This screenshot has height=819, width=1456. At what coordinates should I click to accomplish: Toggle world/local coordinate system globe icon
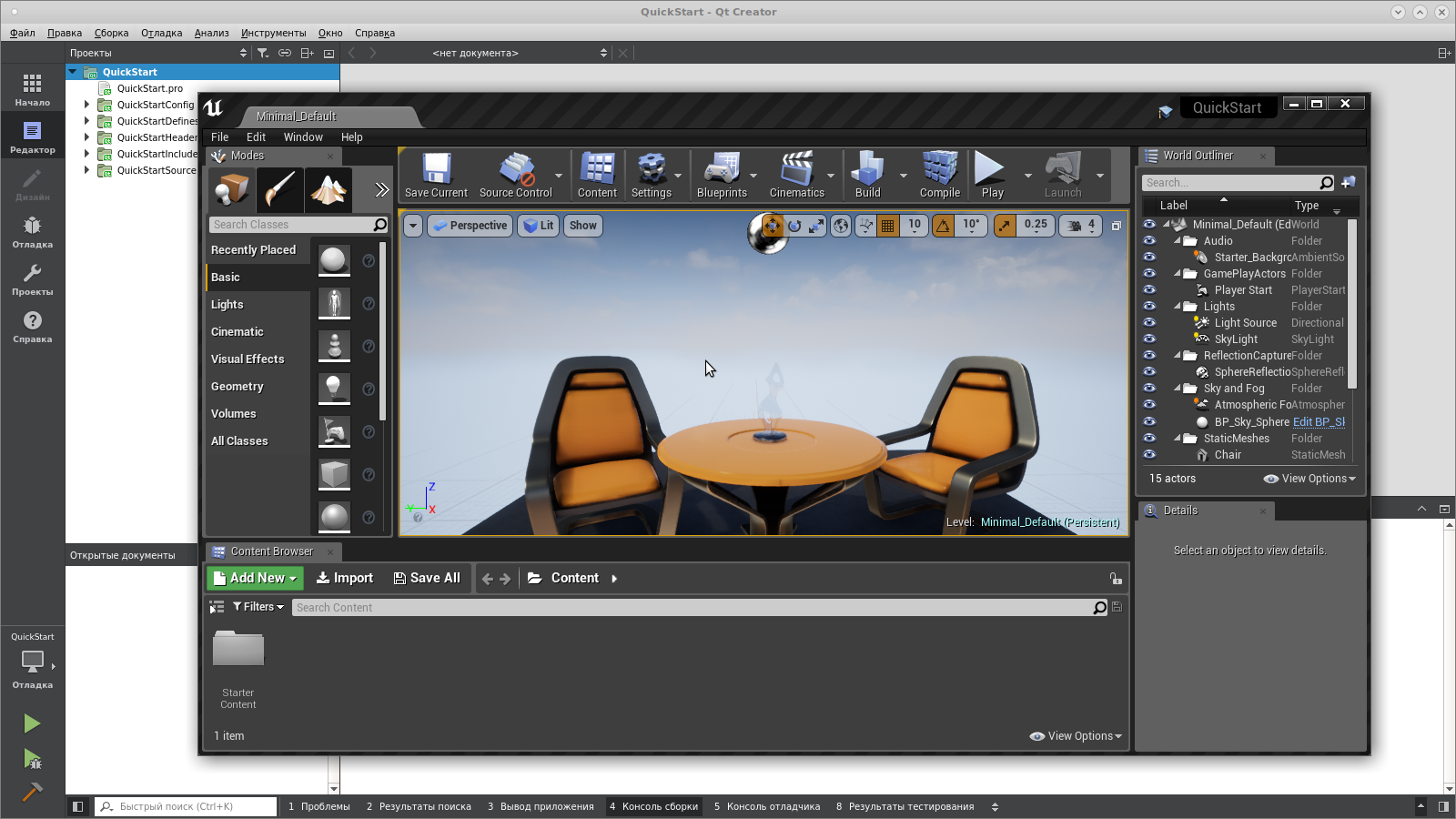pos(841,225)
